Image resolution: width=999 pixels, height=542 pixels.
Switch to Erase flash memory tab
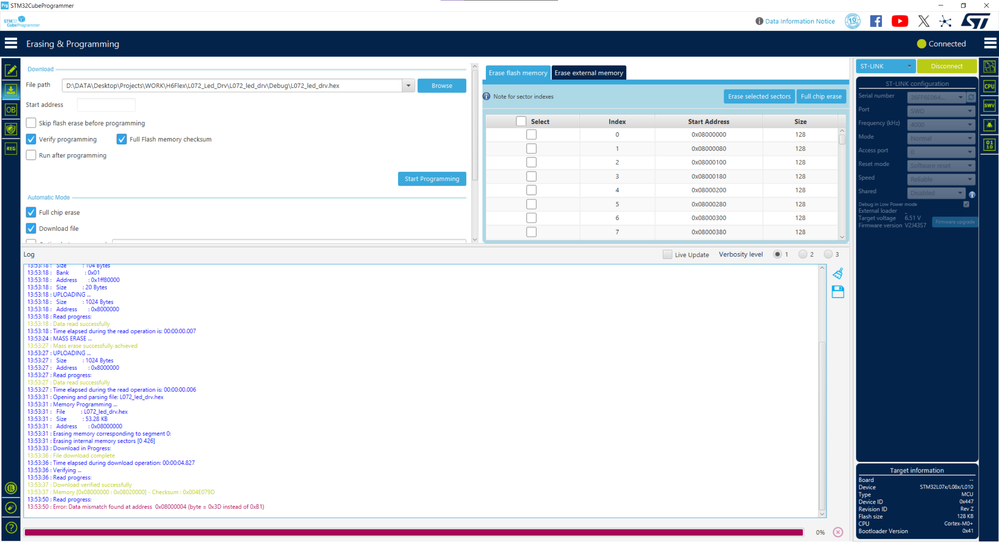517,73
